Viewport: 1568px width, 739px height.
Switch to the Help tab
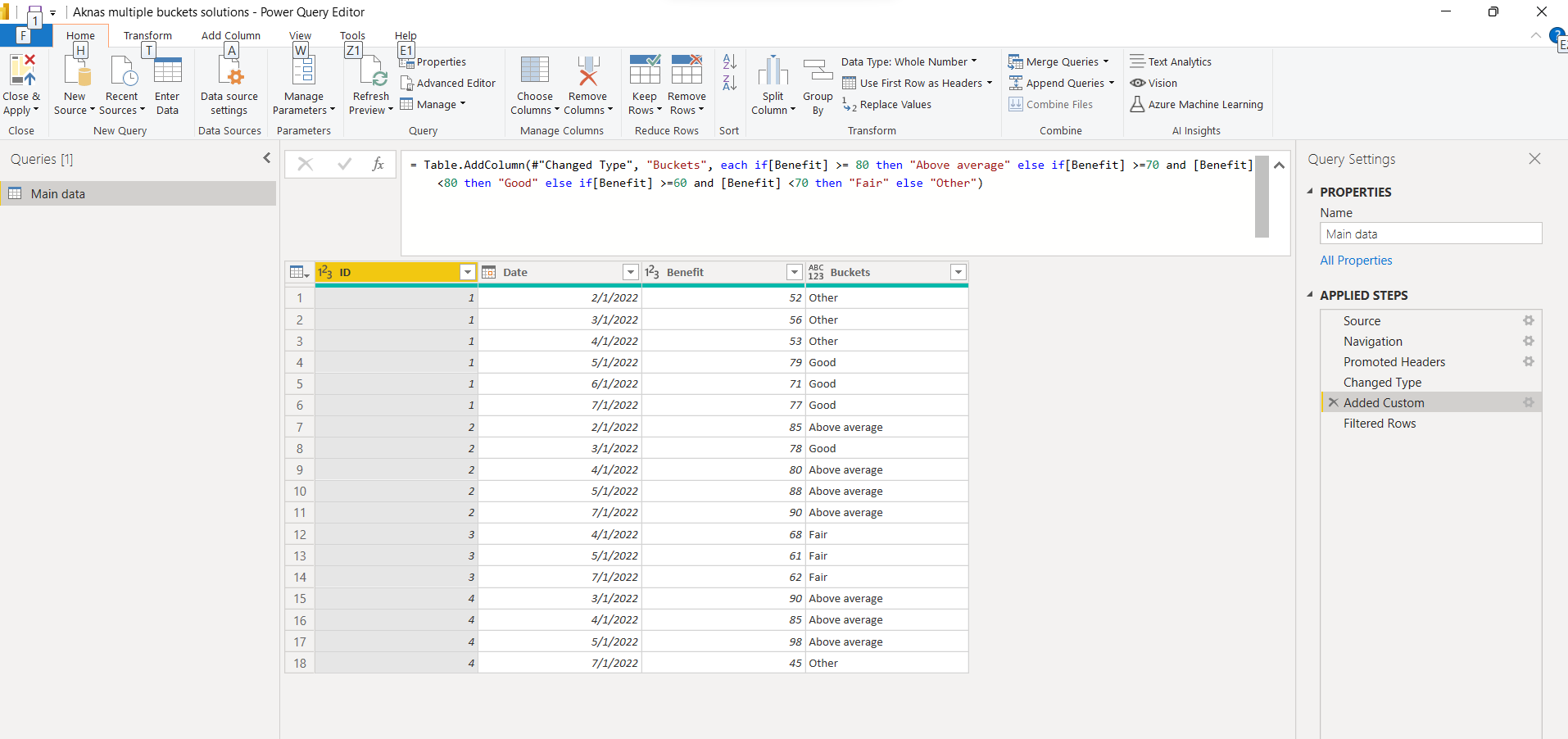tap(406, 35)
